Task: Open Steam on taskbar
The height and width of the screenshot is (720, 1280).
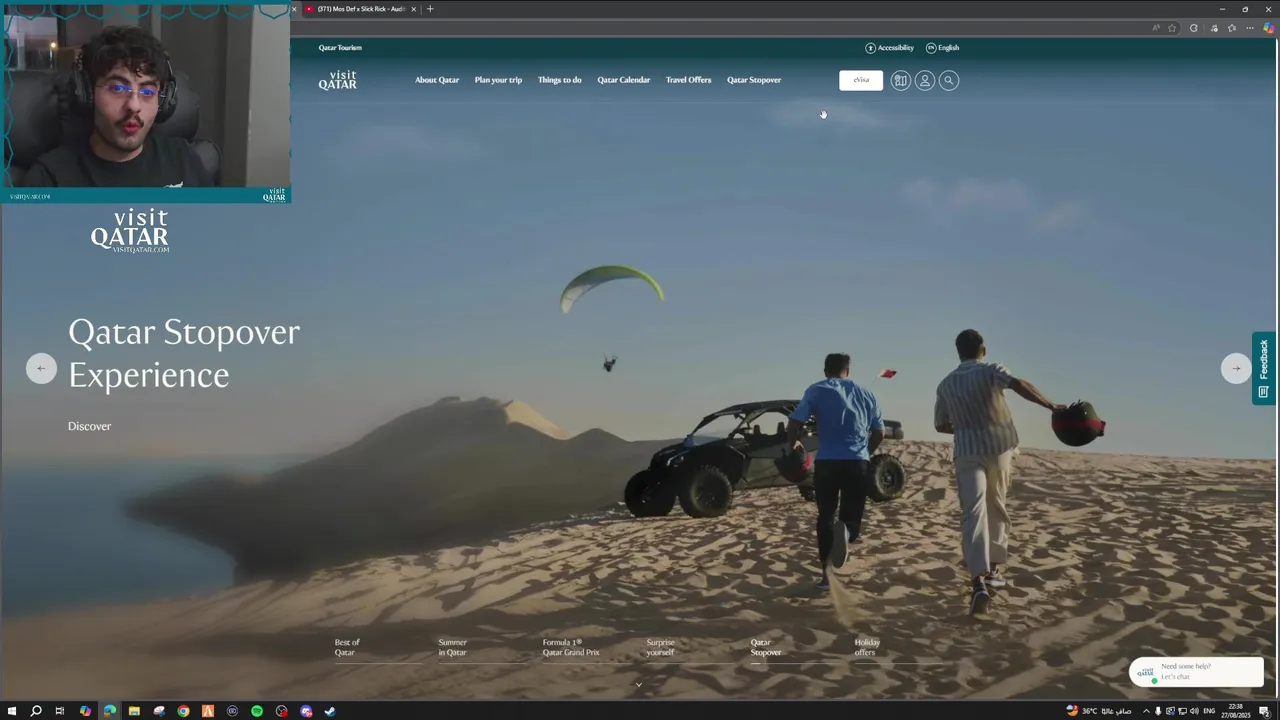Action: click(x=330, y=711)
